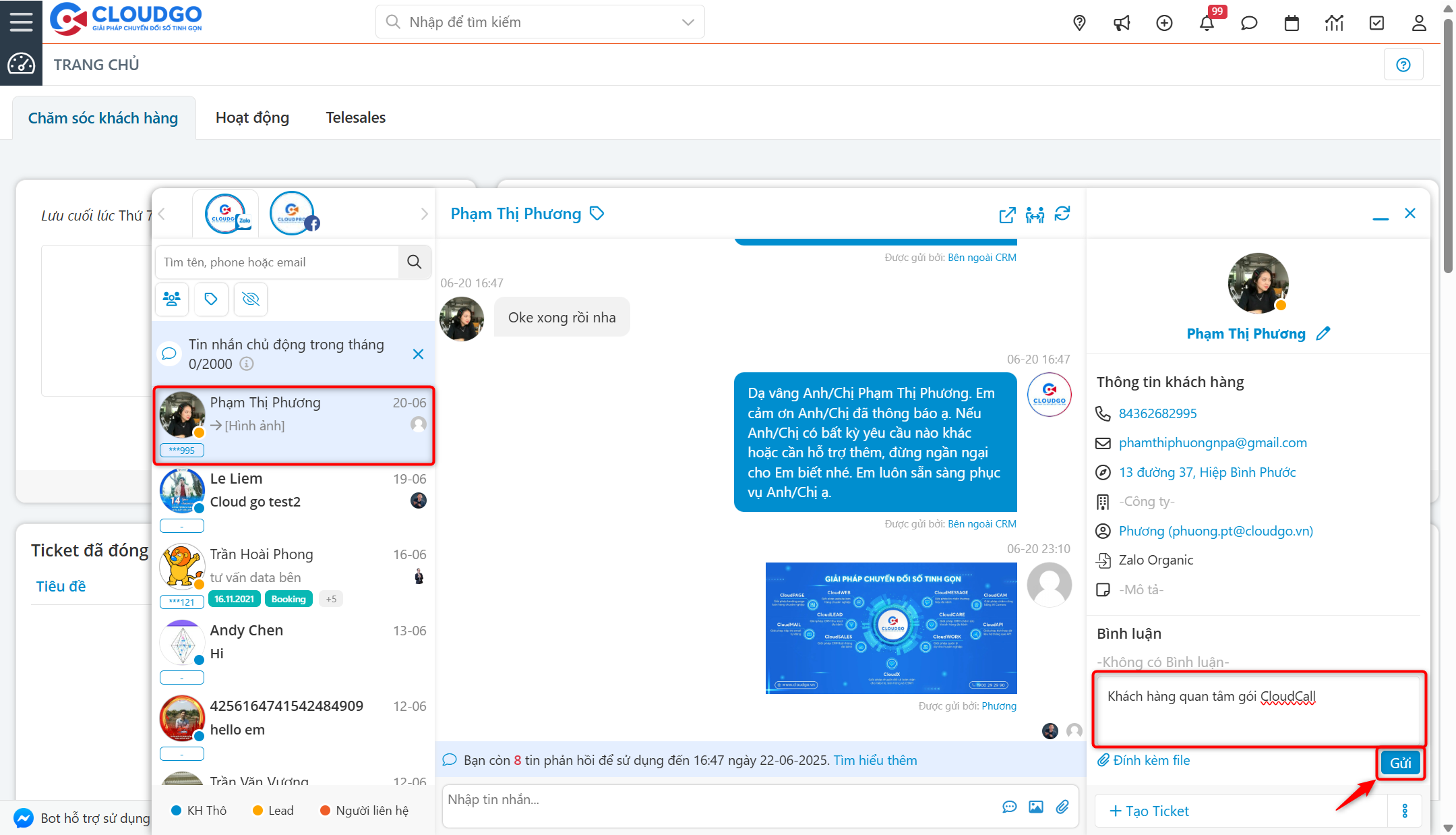This screenshot has height=835, width=1456.
Task: Open the Tìm hiểu thêm link
Action: pos(874,759)
